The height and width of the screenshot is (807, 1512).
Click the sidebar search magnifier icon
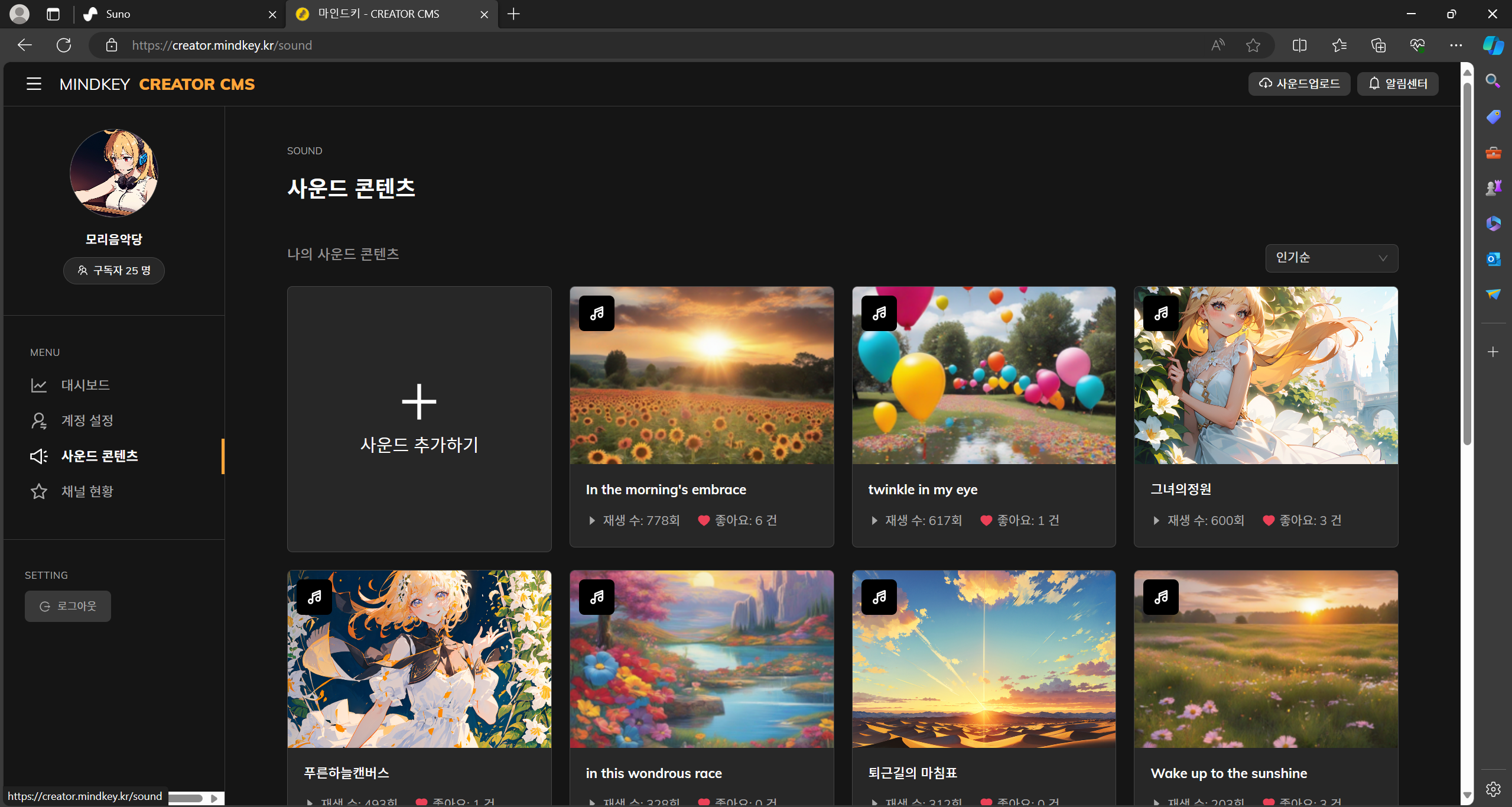click(1493, 81)
